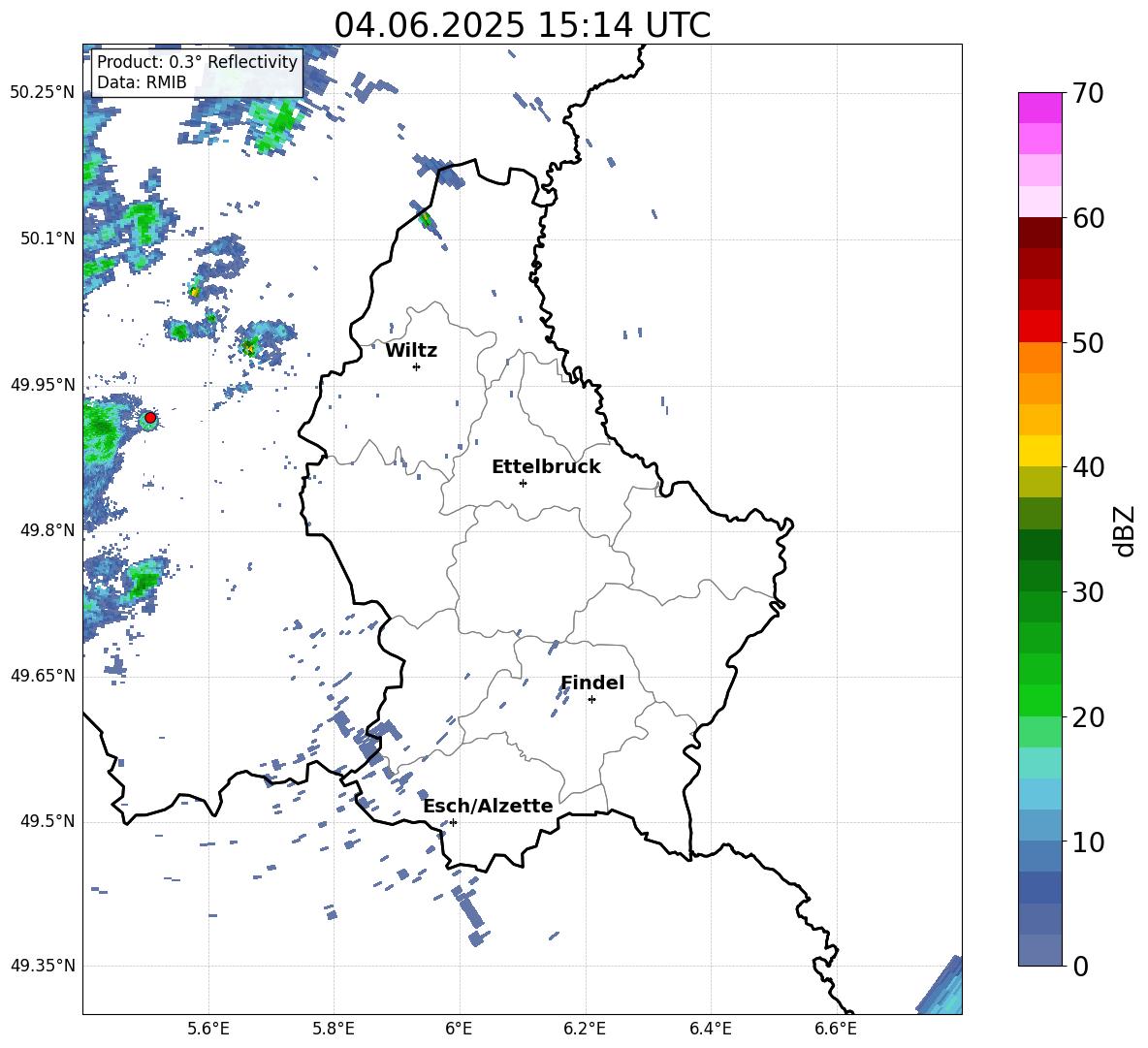
Task: Click the Wiltz town label
Action: click(411, 351)
